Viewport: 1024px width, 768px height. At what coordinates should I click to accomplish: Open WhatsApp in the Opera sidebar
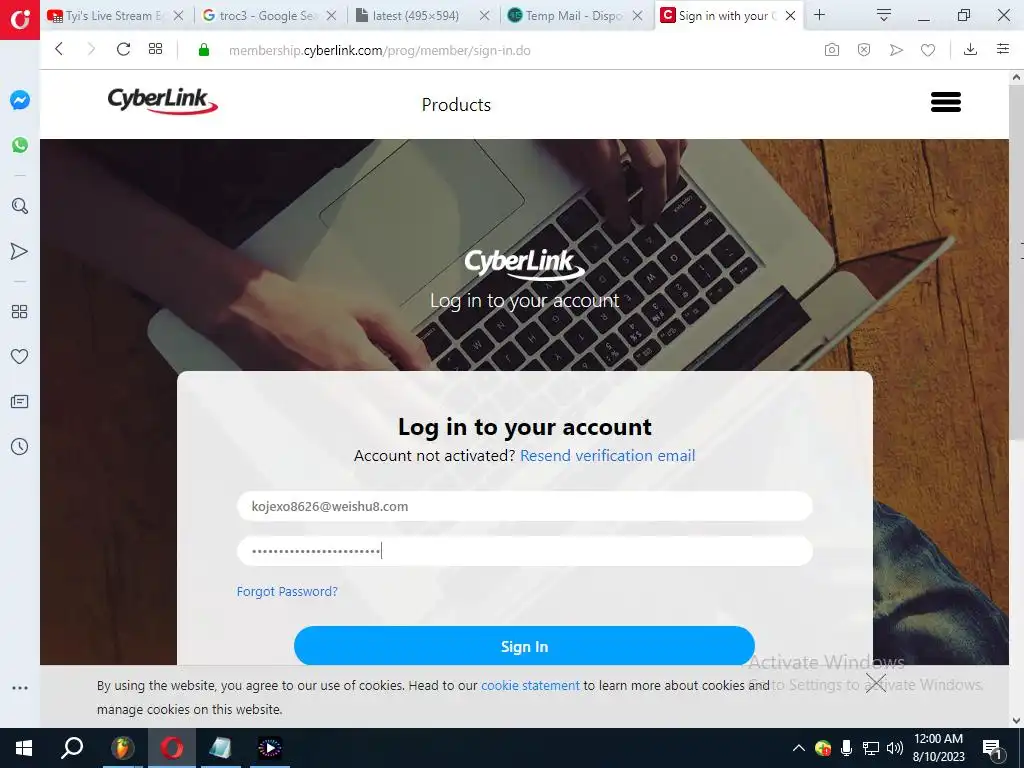tap(20, 145)
